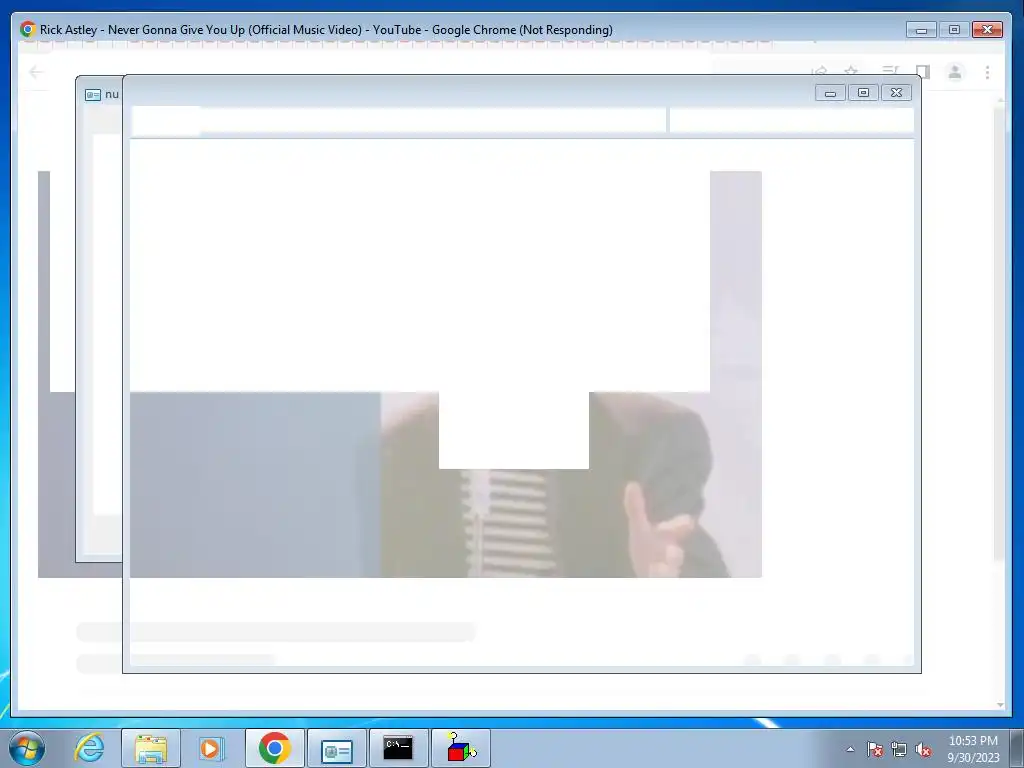This screenshot has width=1024, height=768.
Task: Switch to the Google Chrome taskbar button
Action: (275, 748)
